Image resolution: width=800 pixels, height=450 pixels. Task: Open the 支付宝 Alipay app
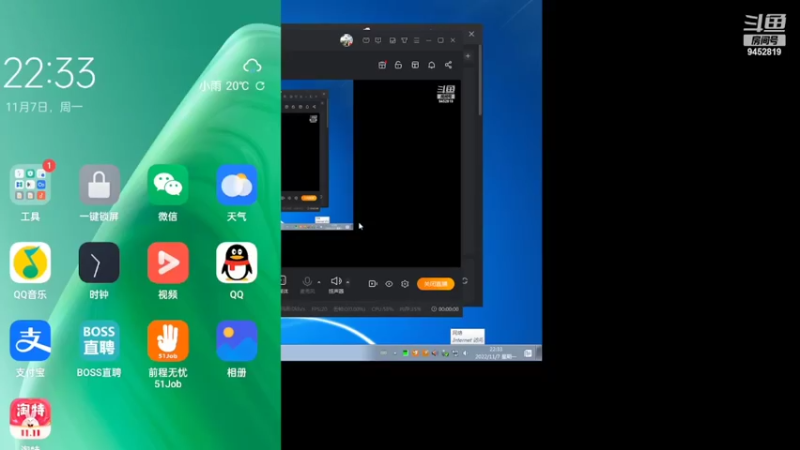pos(30,341)
